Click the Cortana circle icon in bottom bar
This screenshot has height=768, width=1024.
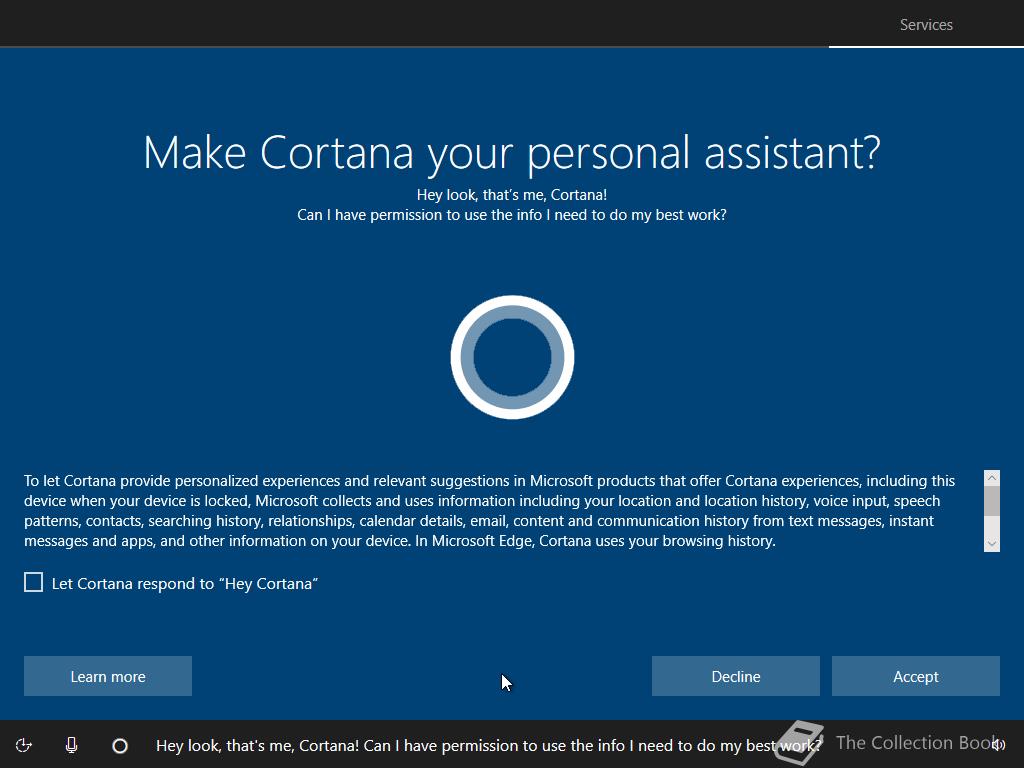point(120,745)
